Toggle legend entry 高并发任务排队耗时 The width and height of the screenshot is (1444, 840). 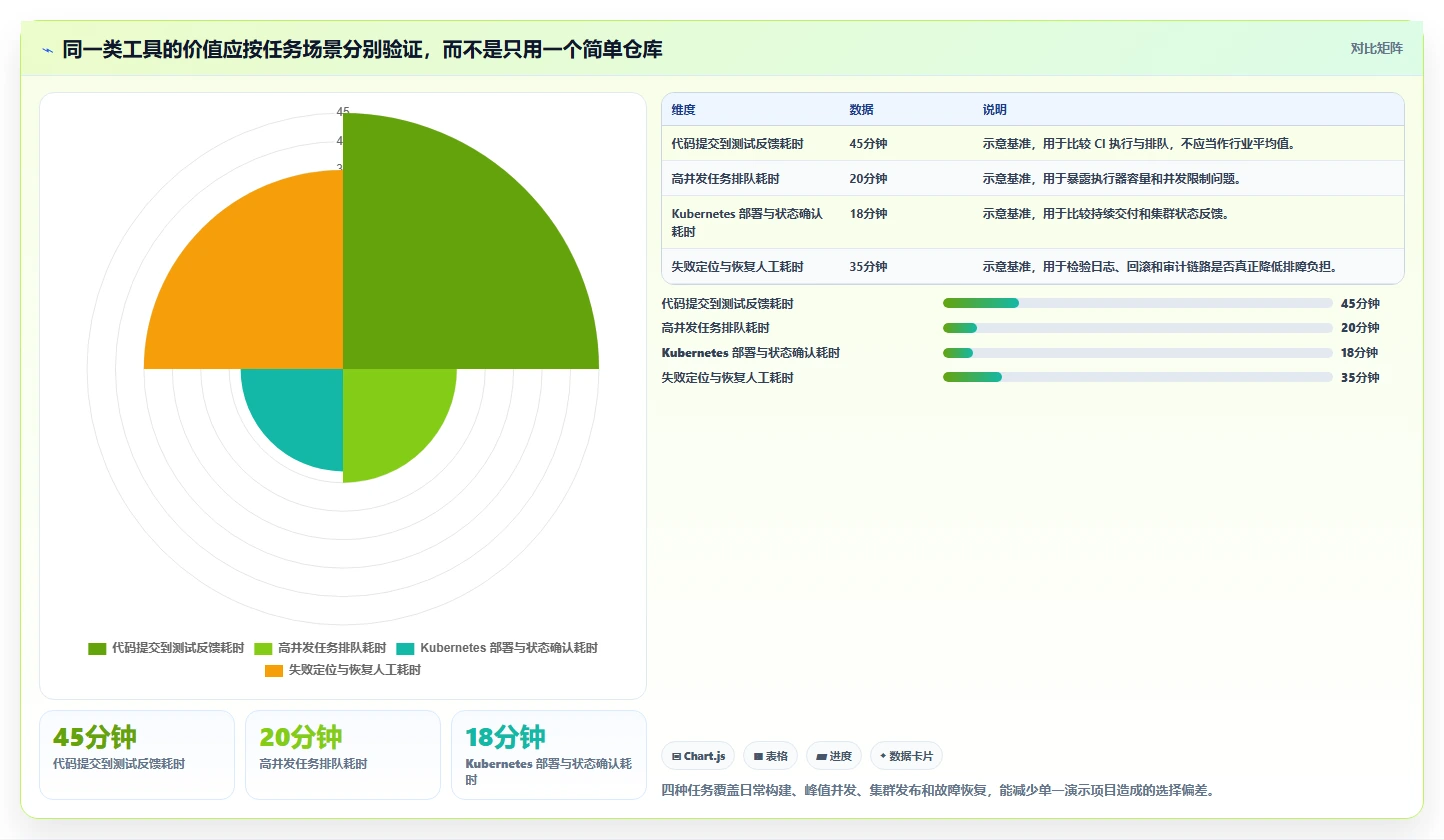coord(320,648)
